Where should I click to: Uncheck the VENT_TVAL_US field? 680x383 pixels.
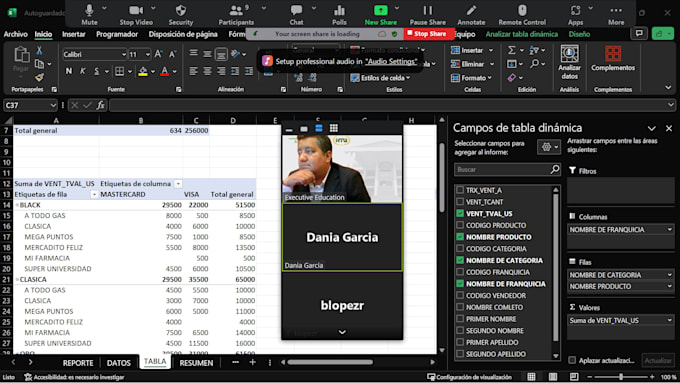point(460,213)
